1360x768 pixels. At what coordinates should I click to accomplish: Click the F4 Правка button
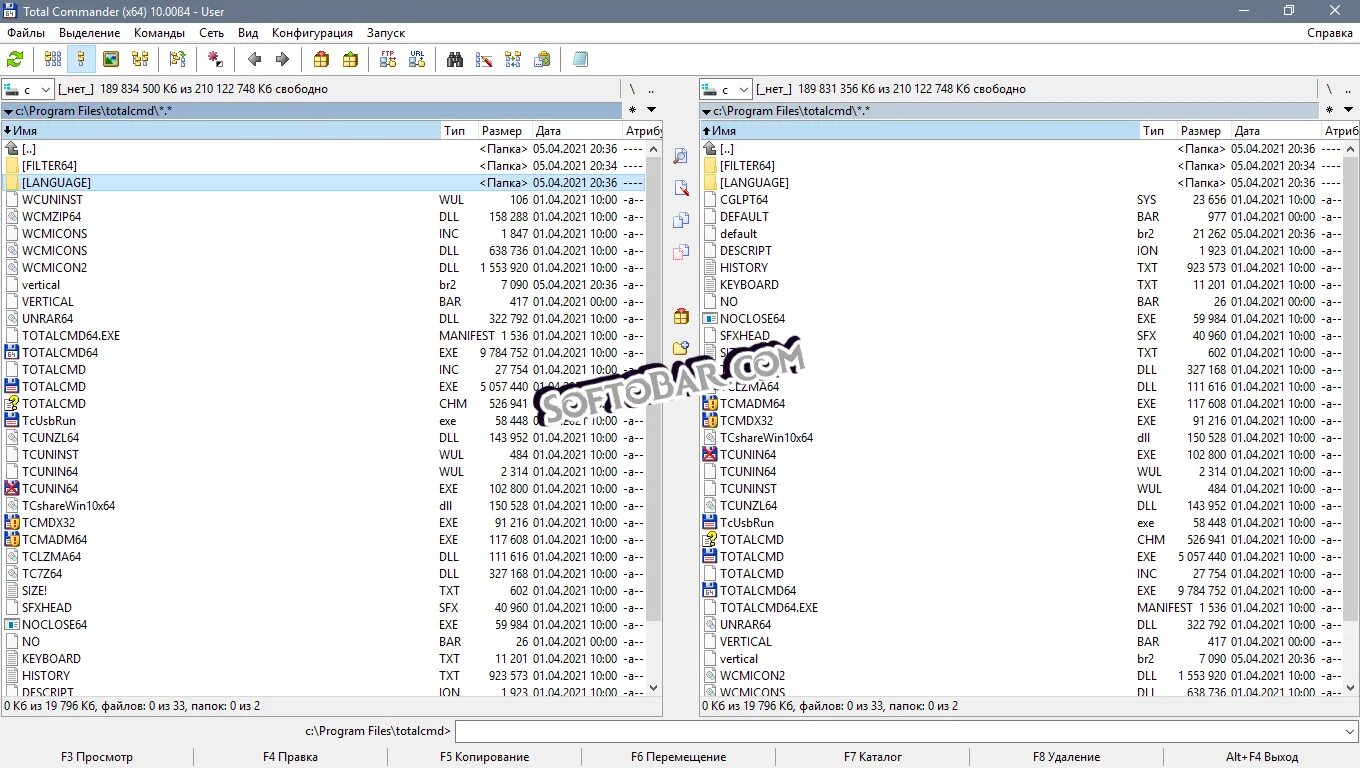[x=290, y=757]
